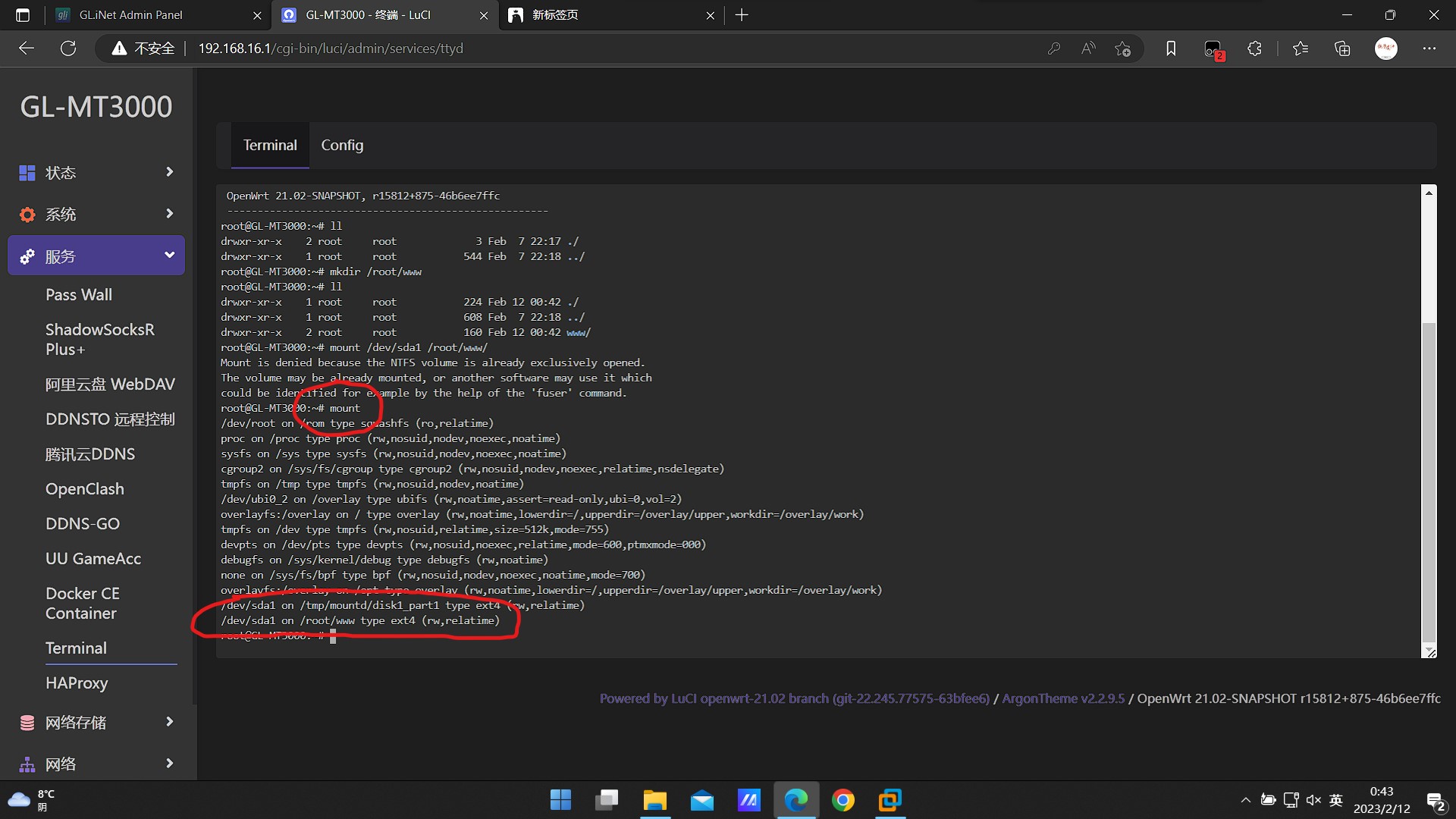Expand the 状态 menu chevron
The width and height of the screenshot is (1456, 819).
point(169,172)
